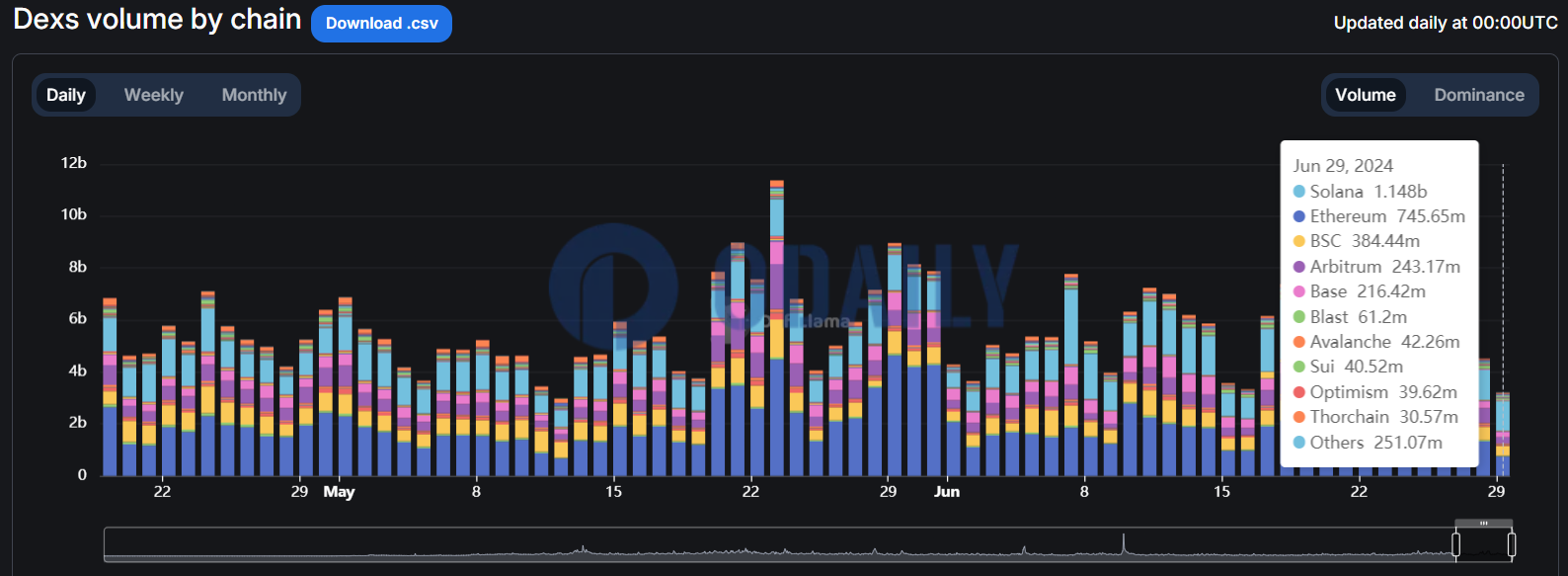Click the Blast color dot in tooltip

point(1299,317)
